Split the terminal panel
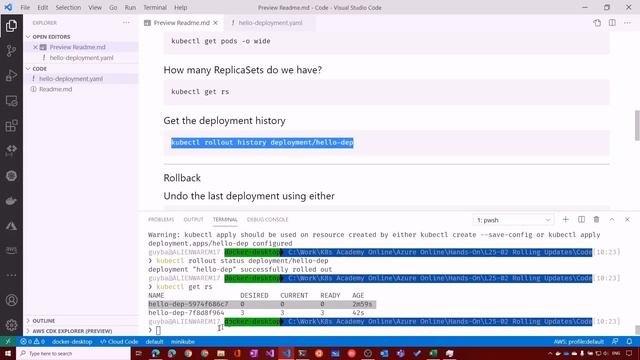 point(581,220)
